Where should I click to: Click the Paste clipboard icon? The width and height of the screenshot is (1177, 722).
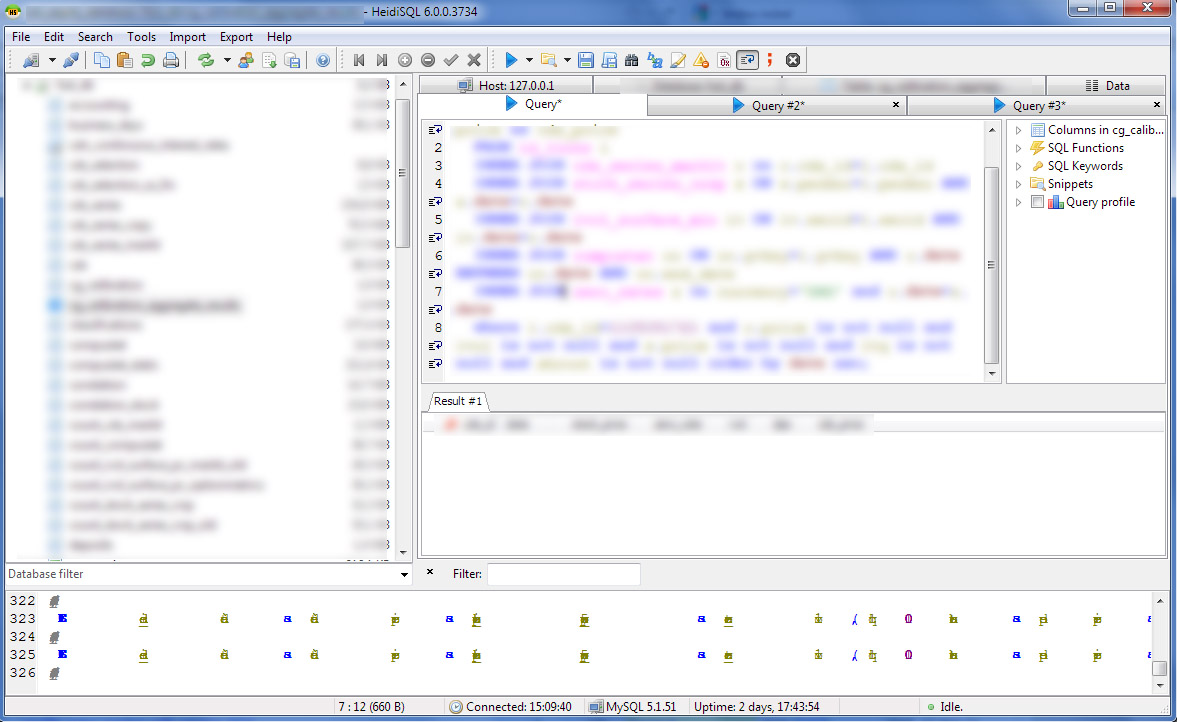coord(125,60)
